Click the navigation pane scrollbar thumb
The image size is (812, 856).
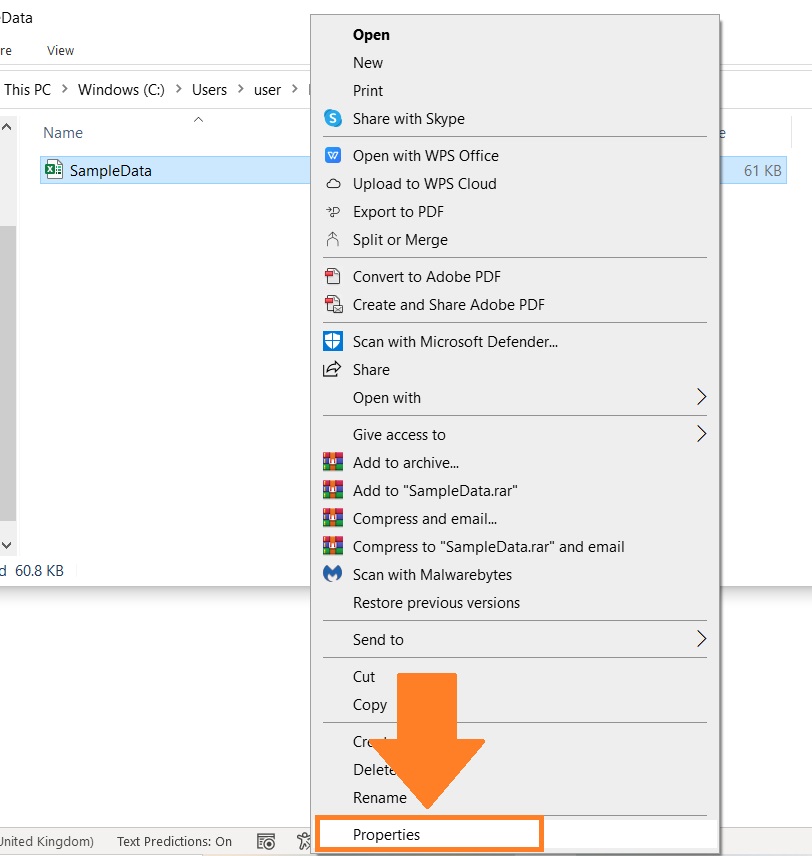pyautogui.click(x=8, y=374)
